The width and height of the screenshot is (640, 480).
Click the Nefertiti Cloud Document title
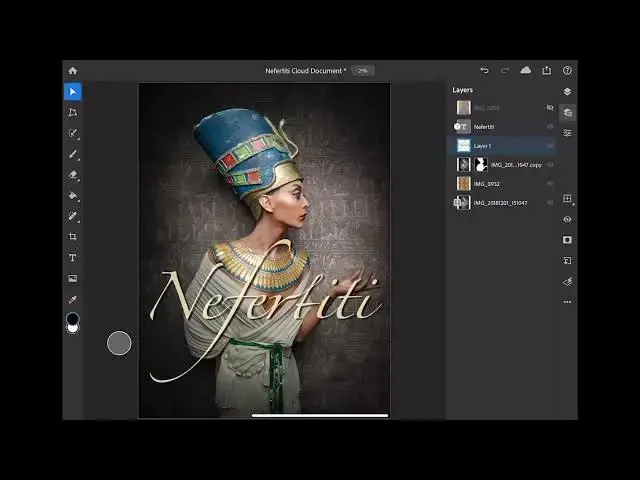coord(306,71)
